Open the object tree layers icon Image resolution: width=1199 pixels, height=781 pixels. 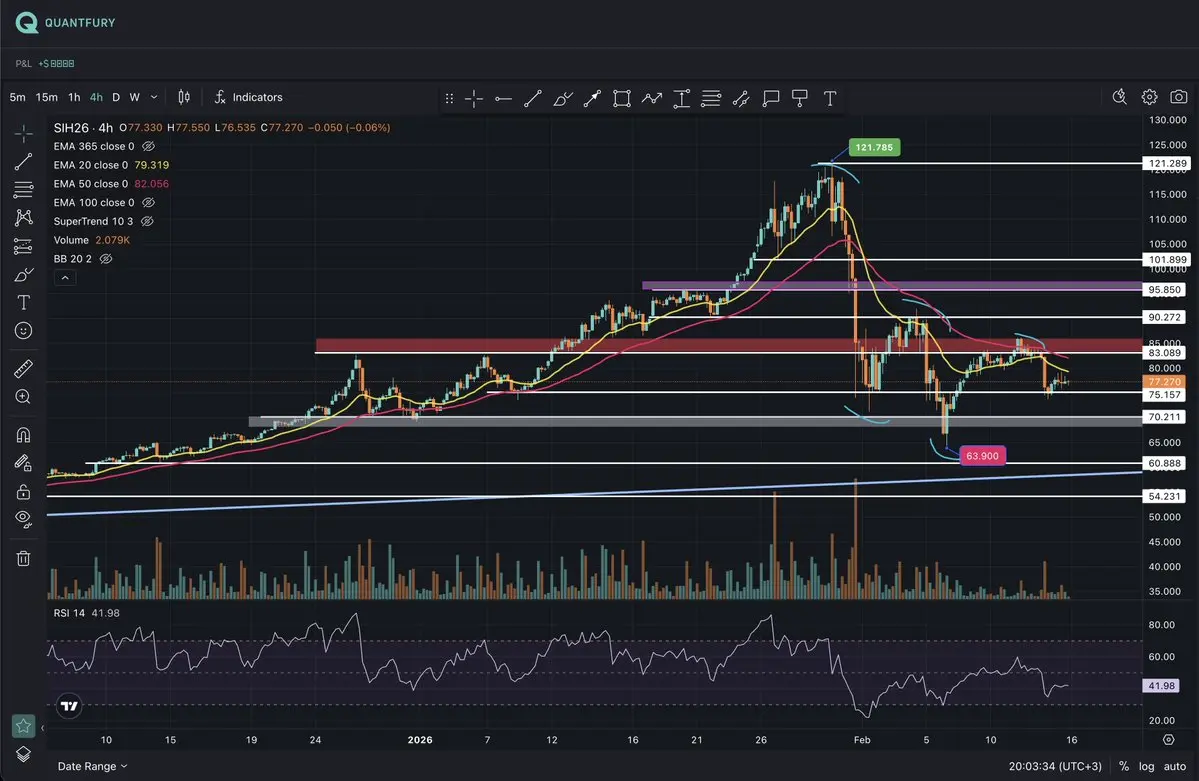[24, 754]
